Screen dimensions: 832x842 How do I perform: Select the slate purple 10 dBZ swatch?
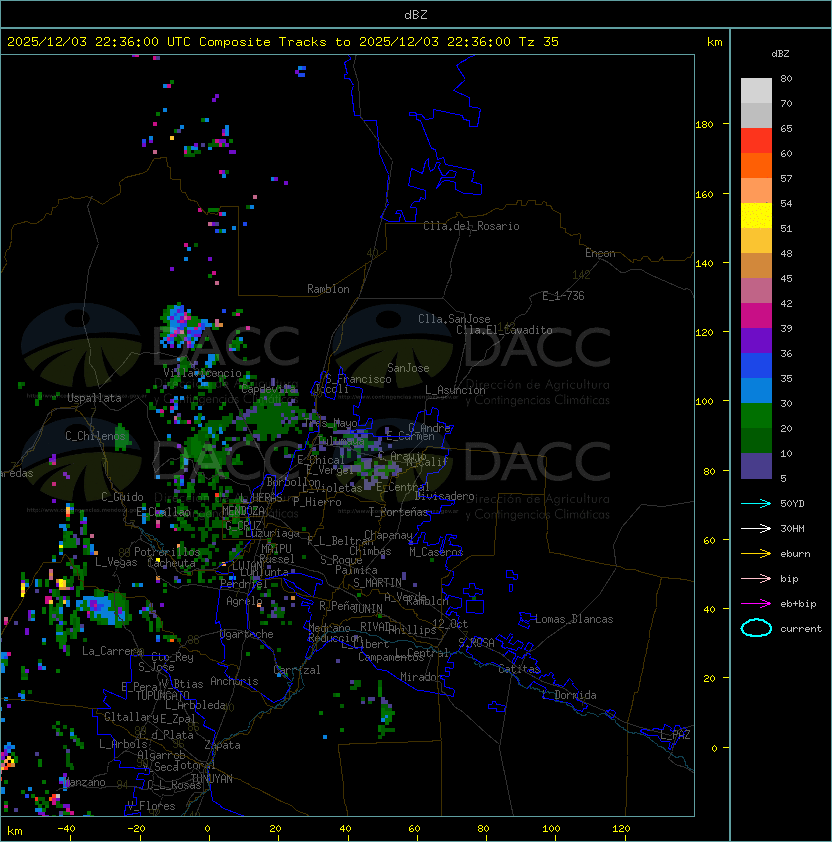click(x=756, y=466)
